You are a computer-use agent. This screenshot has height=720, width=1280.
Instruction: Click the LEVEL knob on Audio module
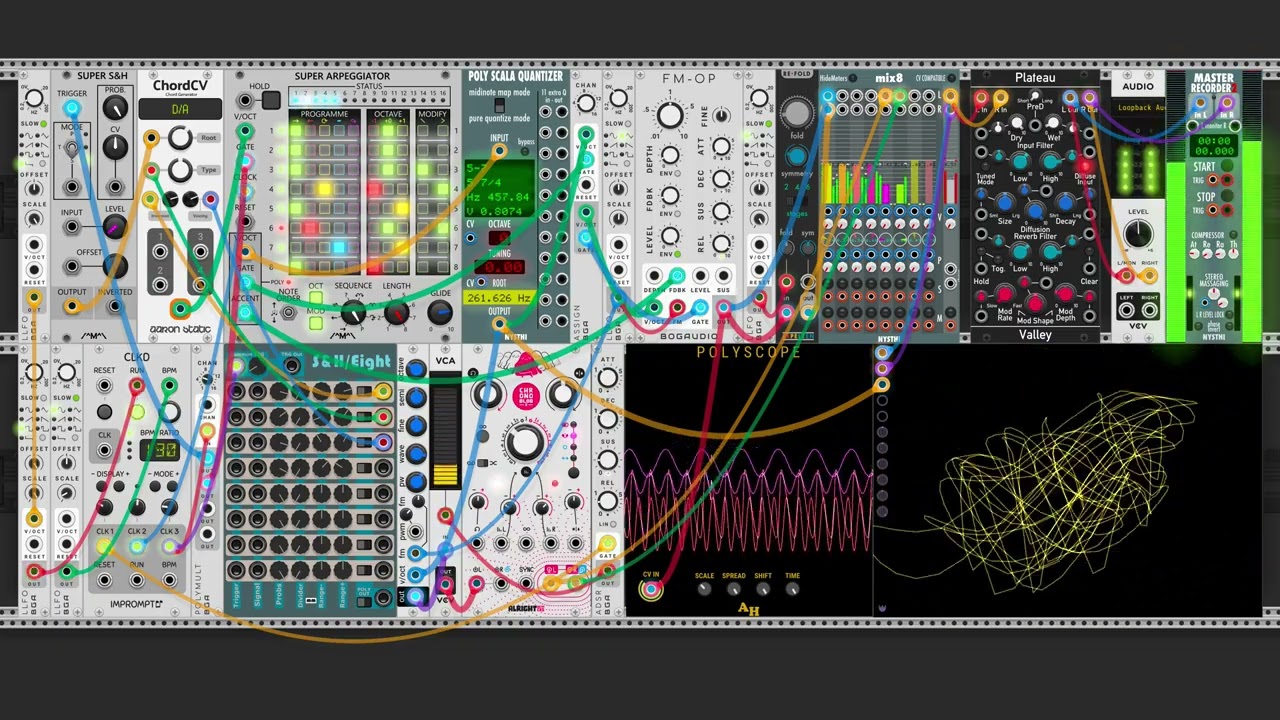pyautogui.click(x=1138, y=235)
